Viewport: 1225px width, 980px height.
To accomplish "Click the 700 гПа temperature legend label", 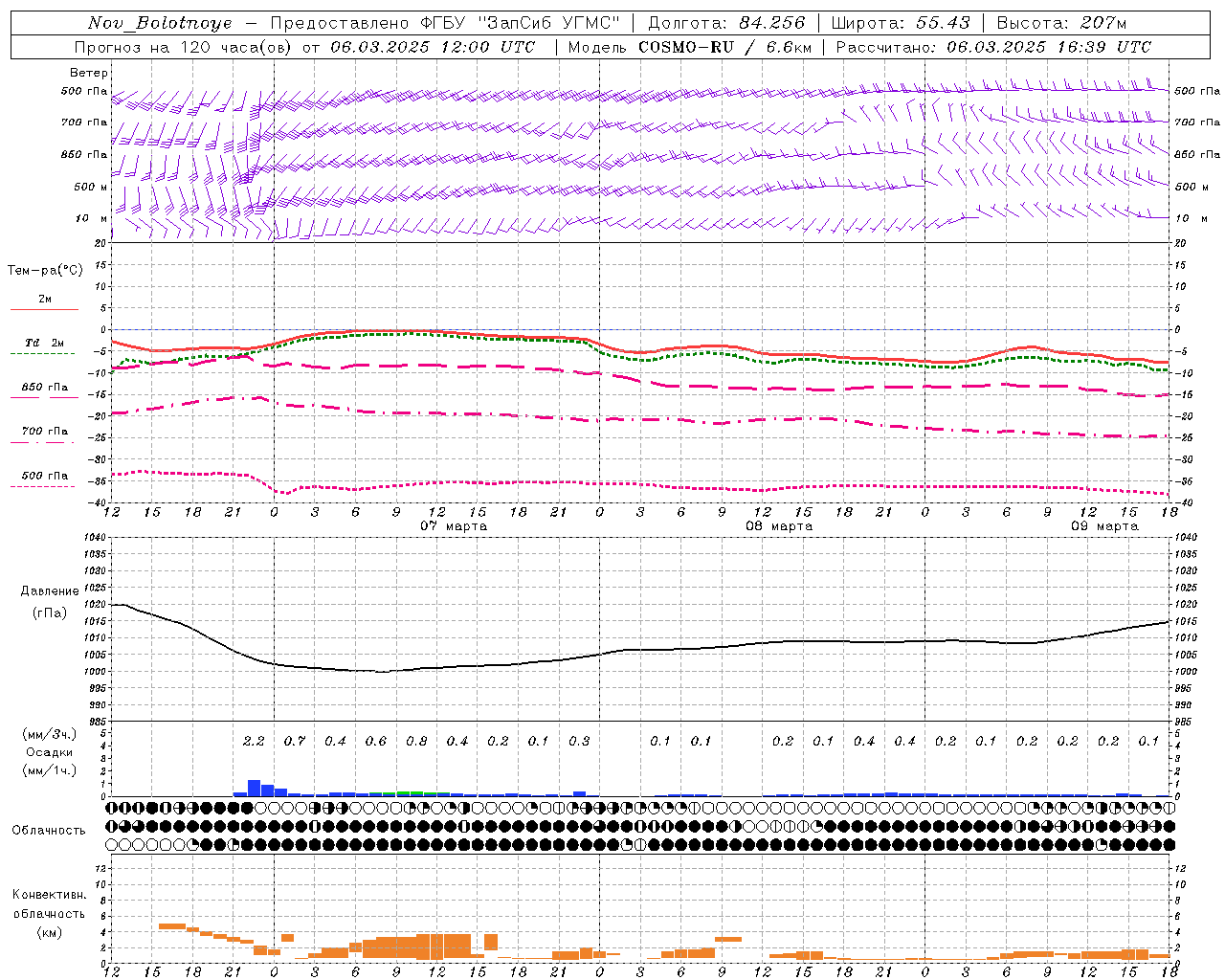I will tap(44, 432).
